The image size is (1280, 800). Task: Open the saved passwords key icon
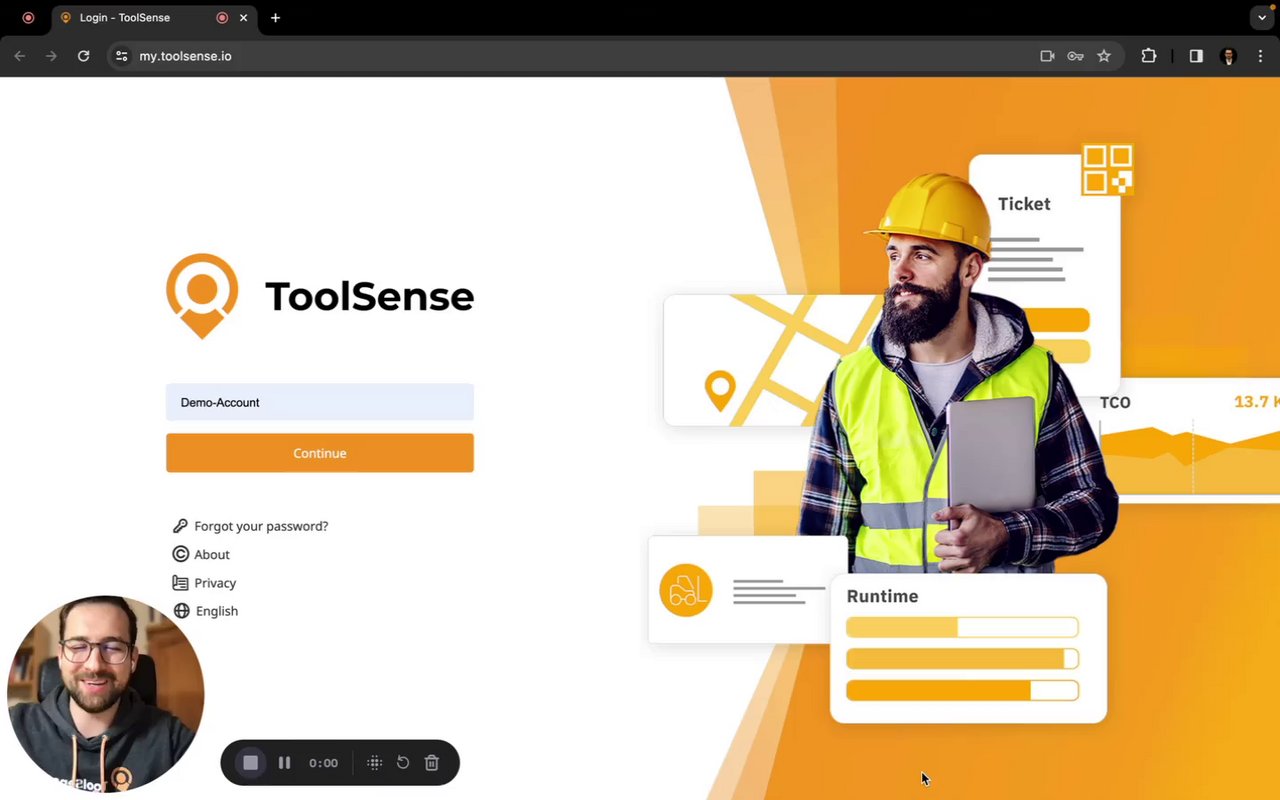coord(1075,56)
